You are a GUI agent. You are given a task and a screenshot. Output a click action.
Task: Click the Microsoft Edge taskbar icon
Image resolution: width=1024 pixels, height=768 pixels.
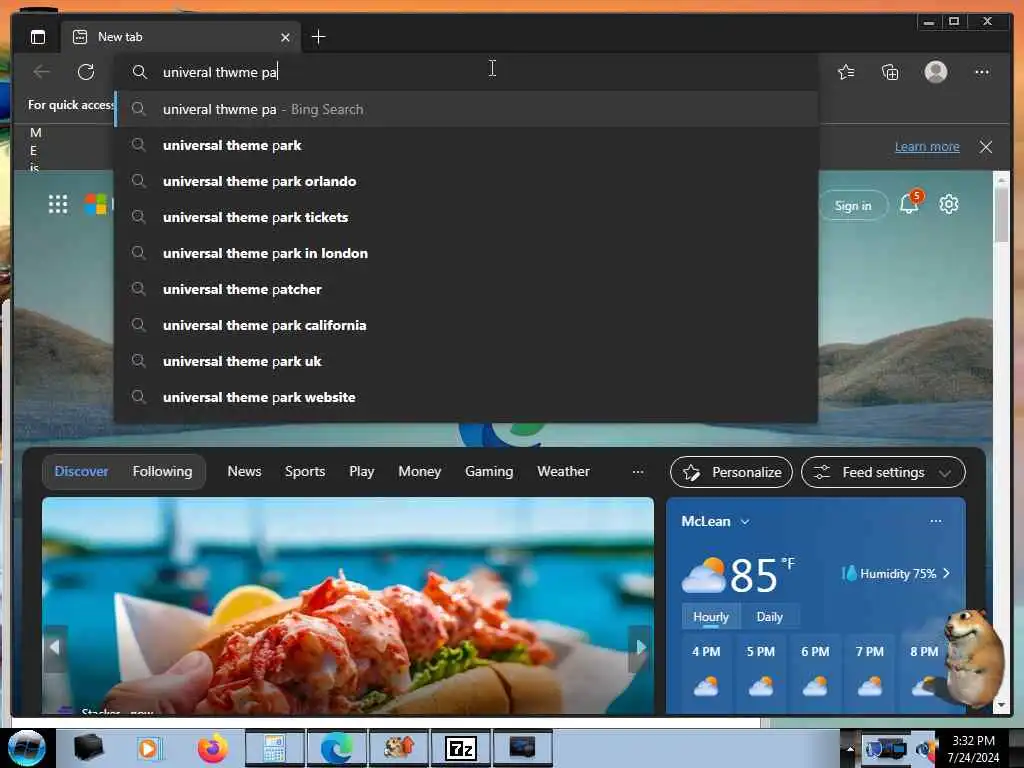336,748
